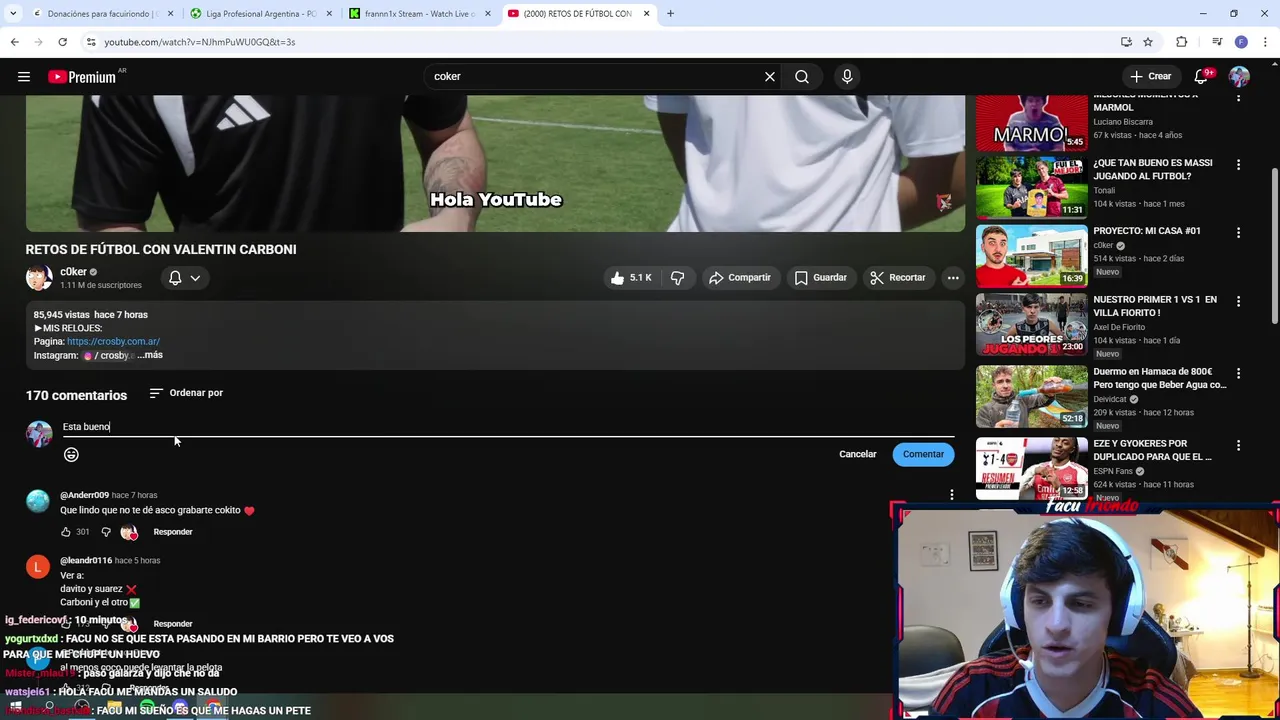Open the PROYECTO: MI CASA #01 video title
Viewport: 1280px width, 720px height.
click(1147, 231)
